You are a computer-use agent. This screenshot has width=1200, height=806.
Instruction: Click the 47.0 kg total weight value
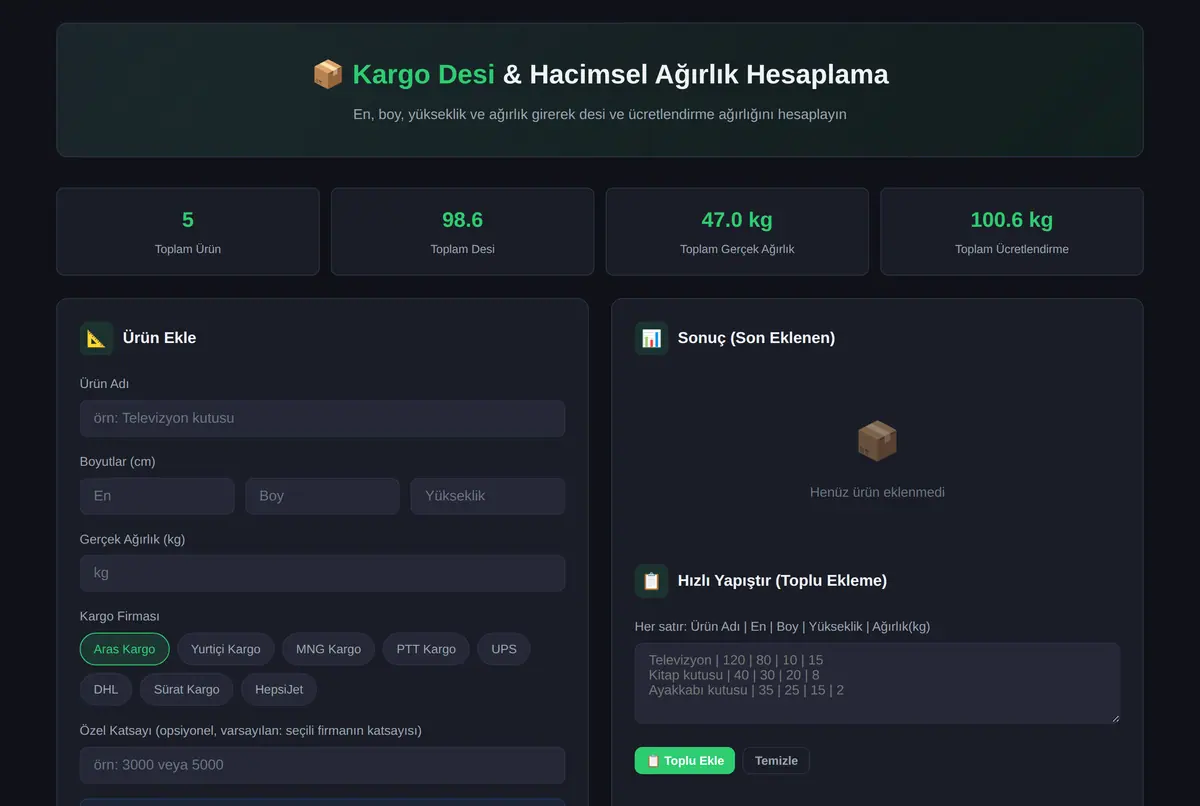(x=737, y=220)
